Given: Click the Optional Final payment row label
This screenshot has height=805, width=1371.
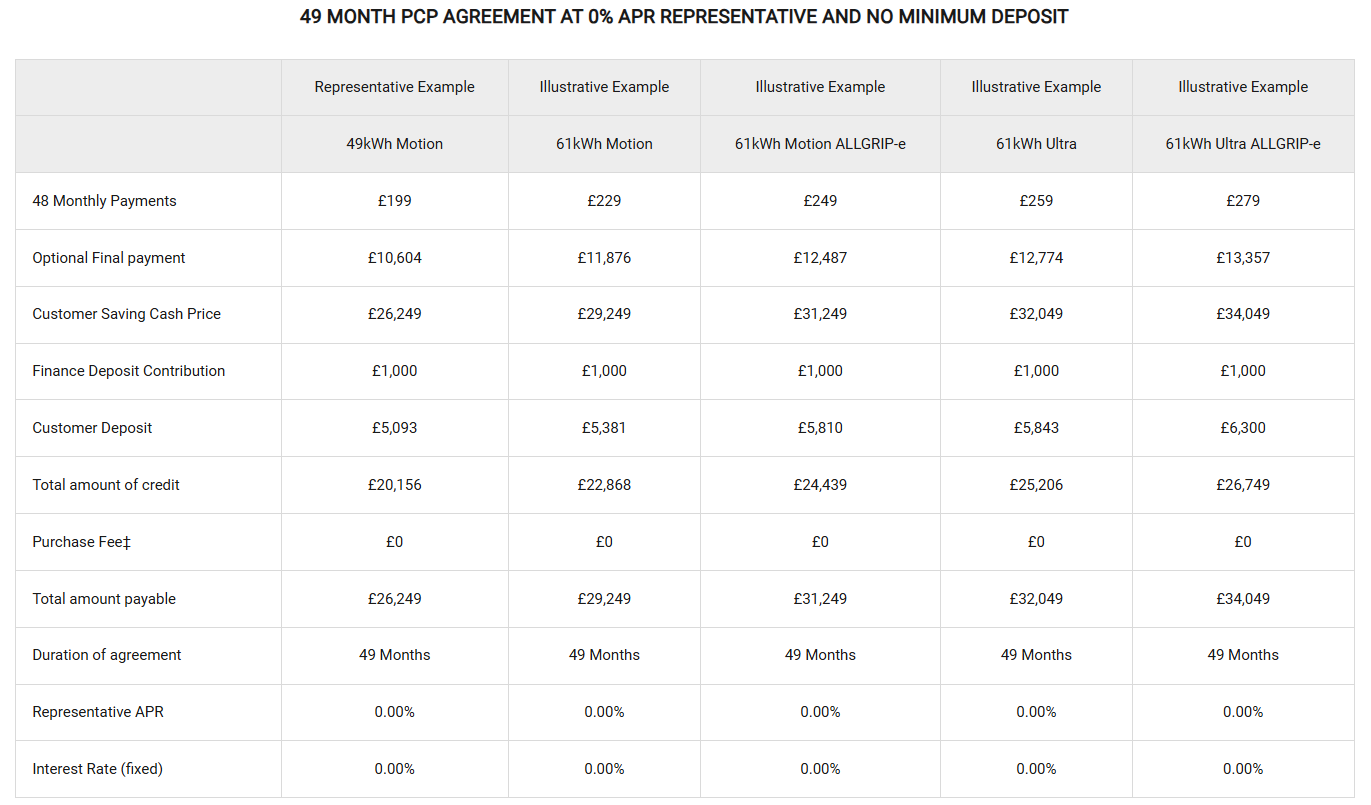Looking at the screenshot, I should [x=109, y=258].
